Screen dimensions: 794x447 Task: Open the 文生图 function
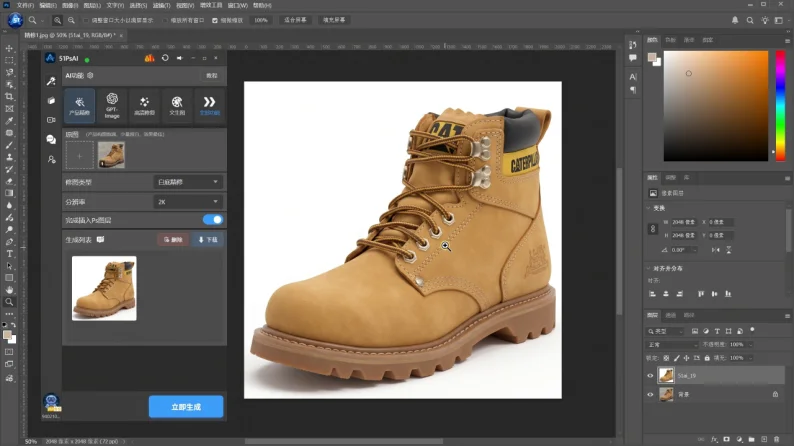pos(177,106)
